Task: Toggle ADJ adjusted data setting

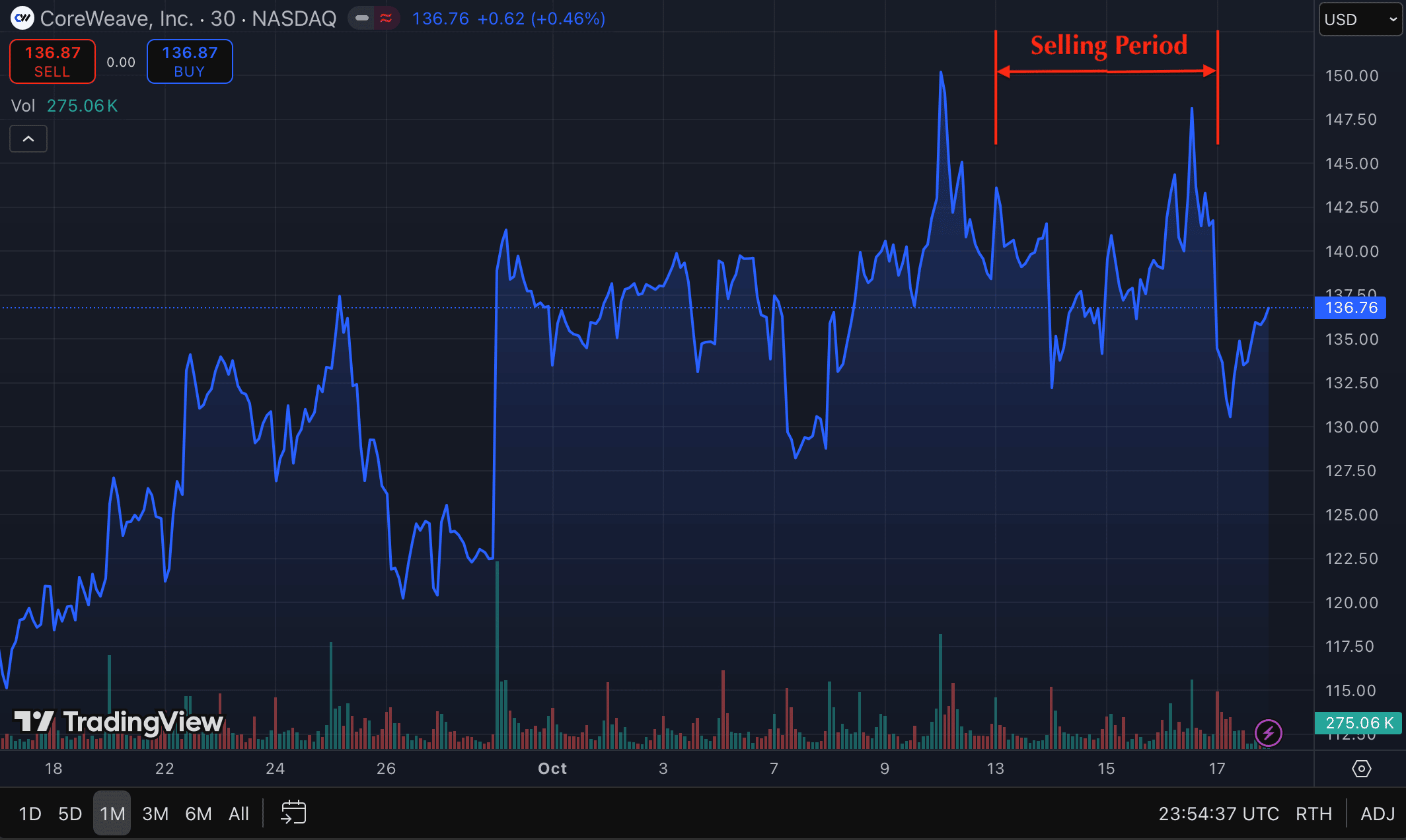Action: pos(1377,814)
